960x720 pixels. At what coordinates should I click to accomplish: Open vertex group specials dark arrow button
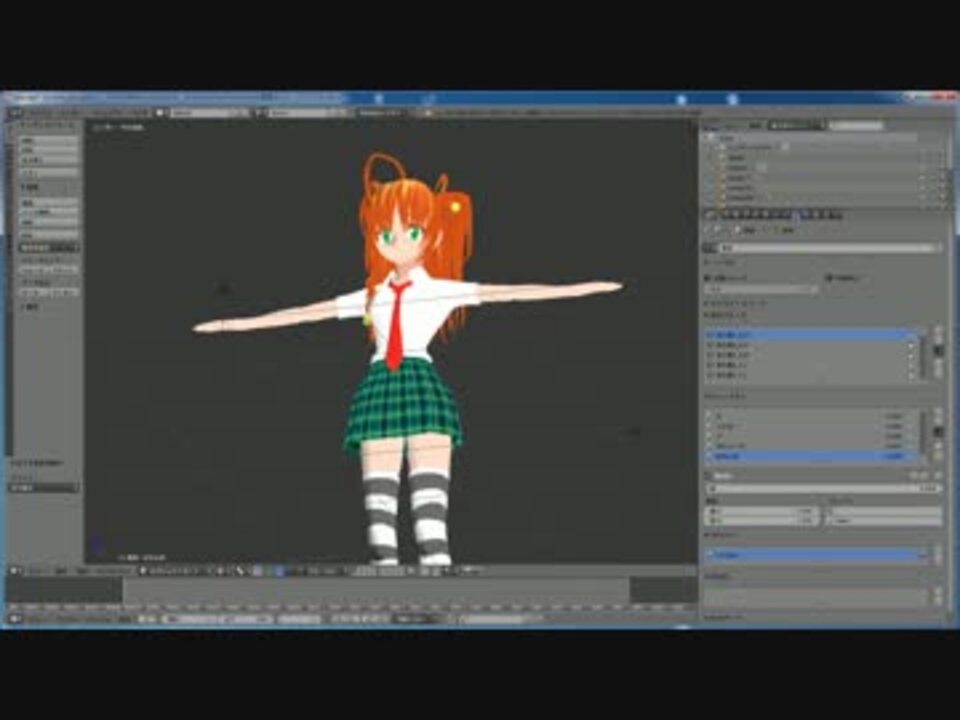[939, 351]
